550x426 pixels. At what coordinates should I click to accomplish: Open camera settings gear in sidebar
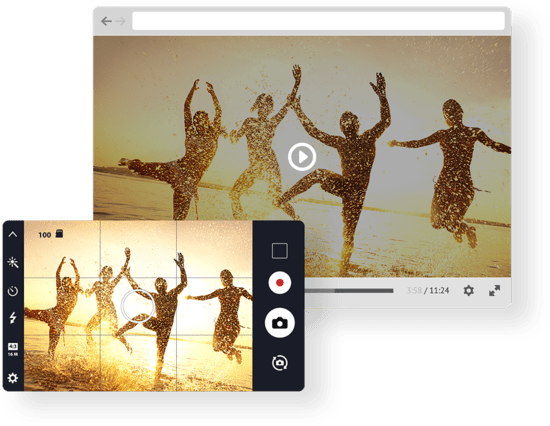tap(13, 378)
